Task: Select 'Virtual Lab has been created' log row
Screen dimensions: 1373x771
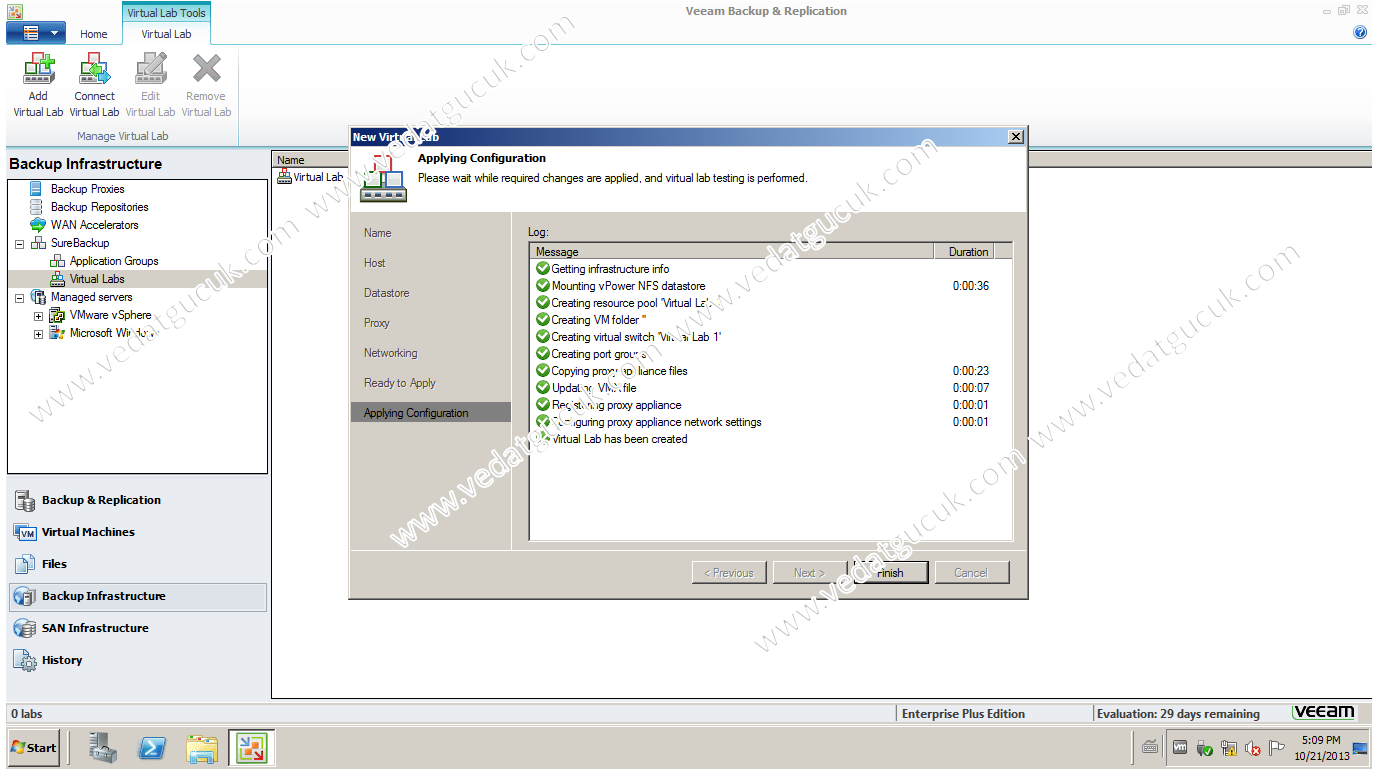Action: pos(771,439)
